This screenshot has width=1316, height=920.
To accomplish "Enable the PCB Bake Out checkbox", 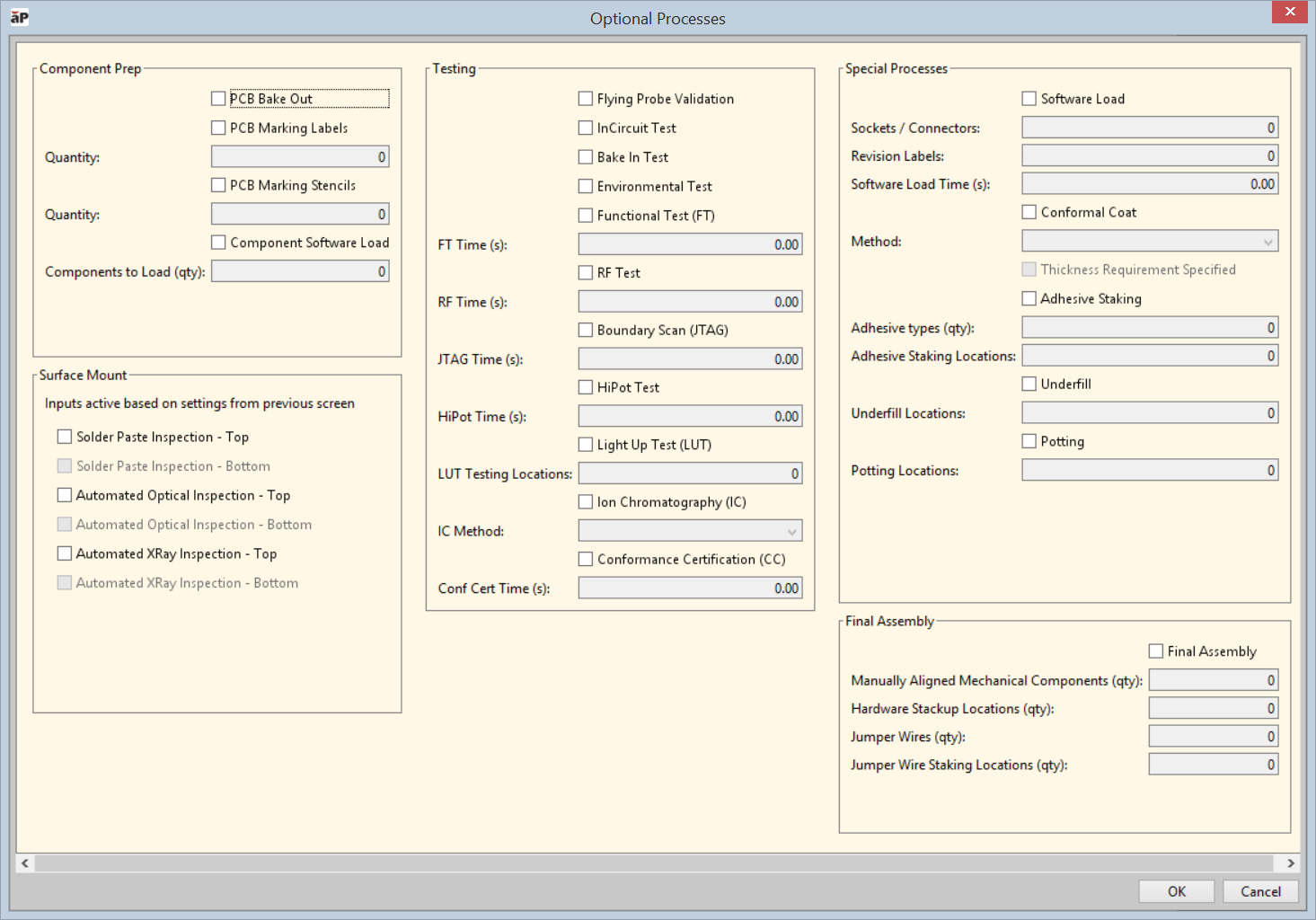I will [x=218, y=99].
